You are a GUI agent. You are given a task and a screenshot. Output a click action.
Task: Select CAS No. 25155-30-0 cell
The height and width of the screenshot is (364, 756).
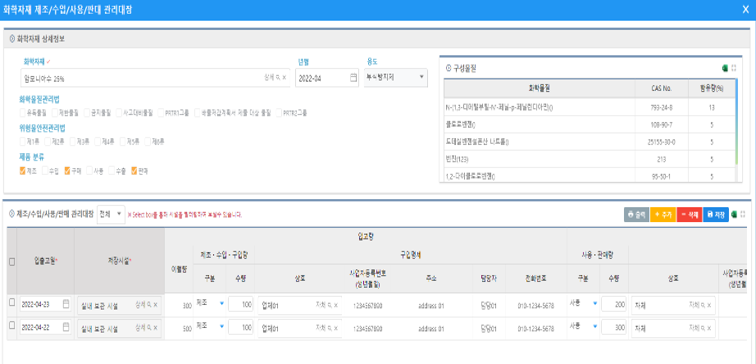(x=661, y=142)
